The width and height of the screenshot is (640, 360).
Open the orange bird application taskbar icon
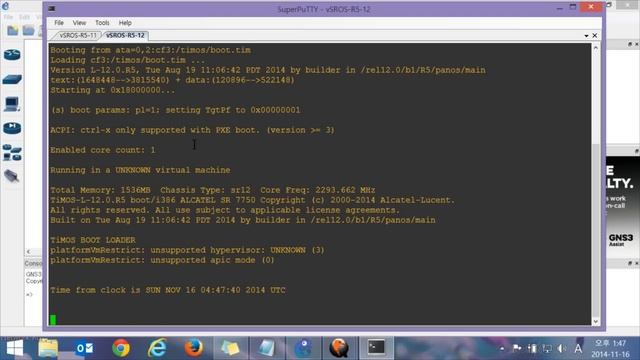pos(339,348)
